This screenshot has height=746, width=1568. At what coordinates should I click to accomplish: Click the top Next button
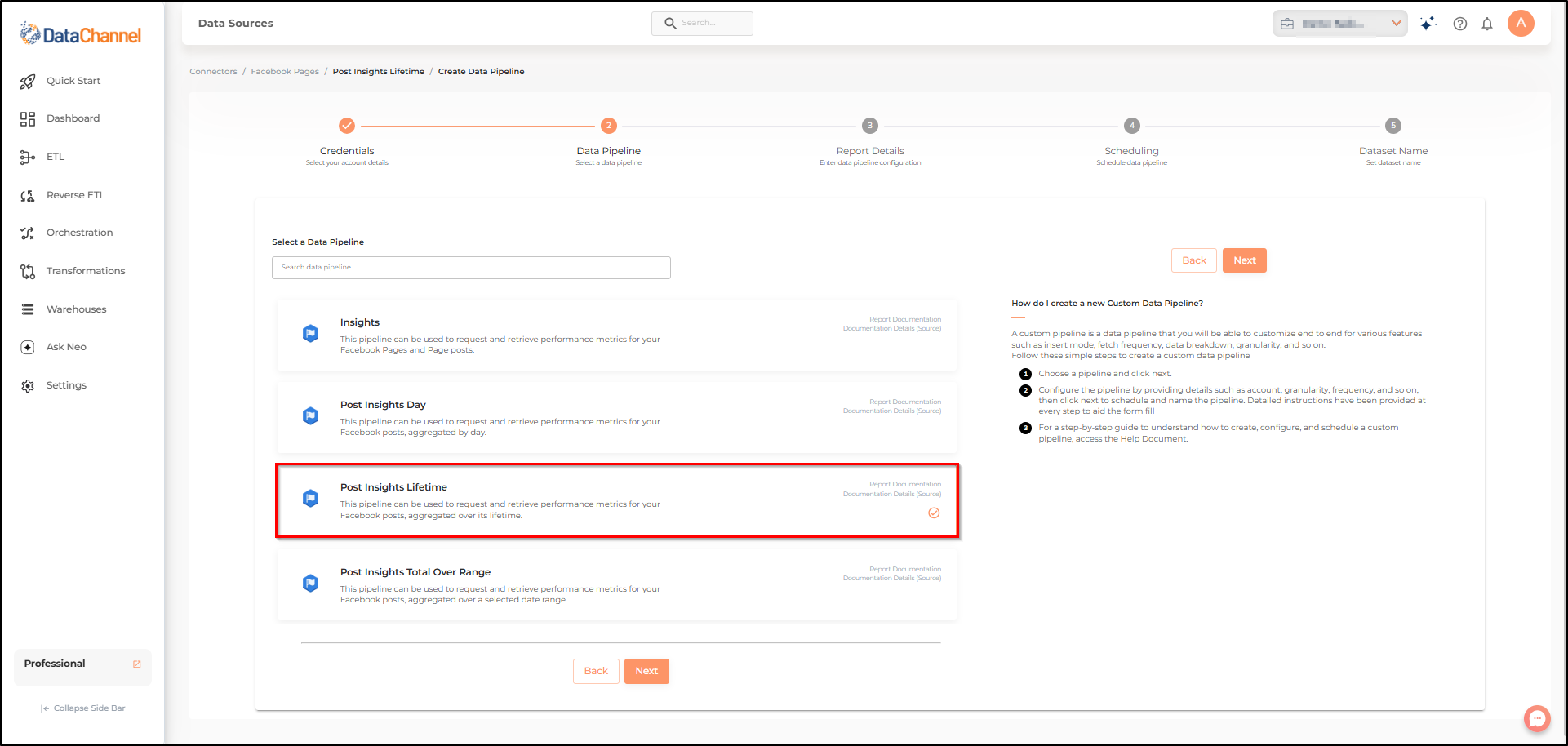[1245, 260]
